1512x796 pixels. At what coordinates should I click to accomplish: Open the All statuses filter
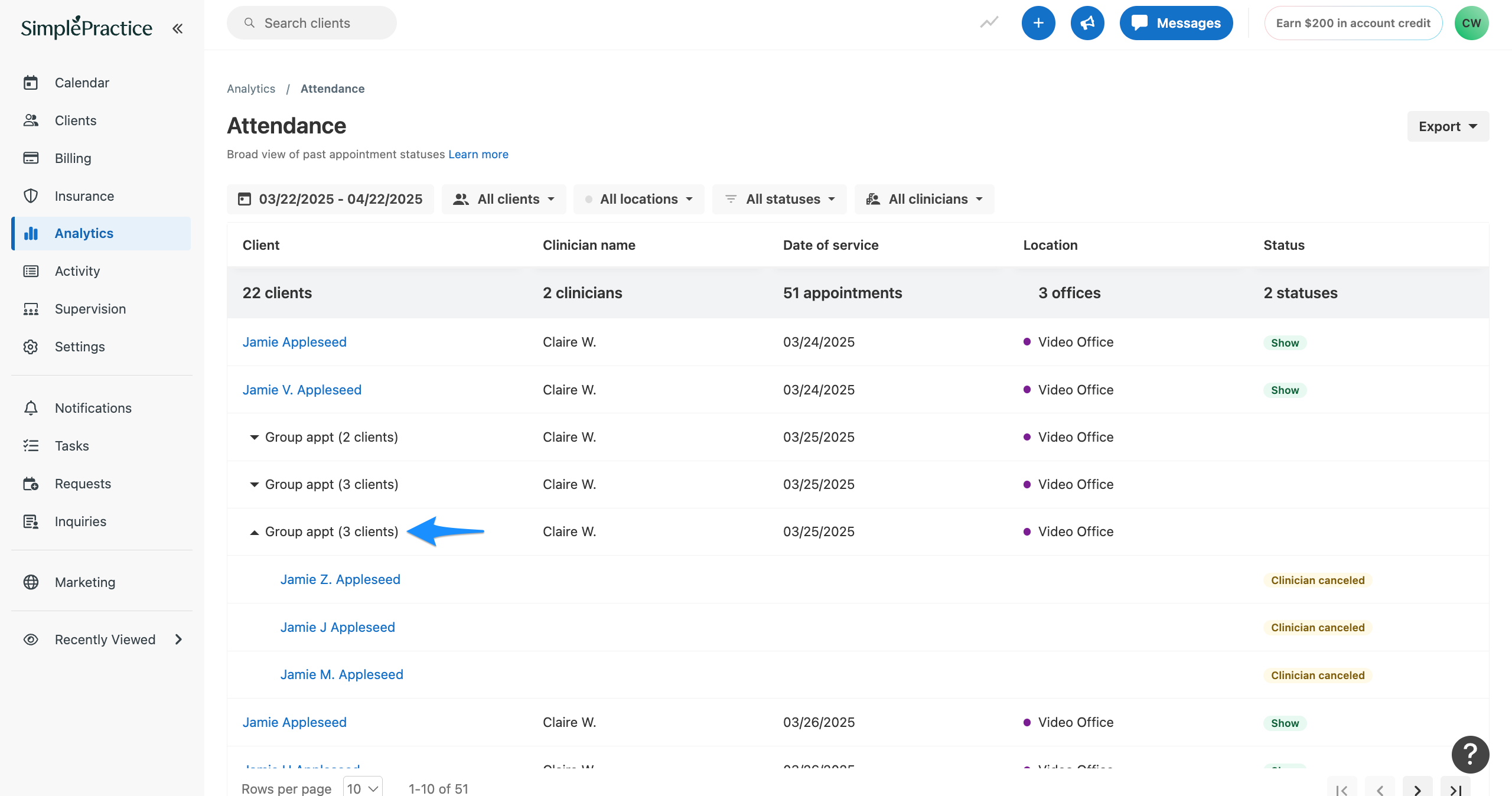click(779, 199)
